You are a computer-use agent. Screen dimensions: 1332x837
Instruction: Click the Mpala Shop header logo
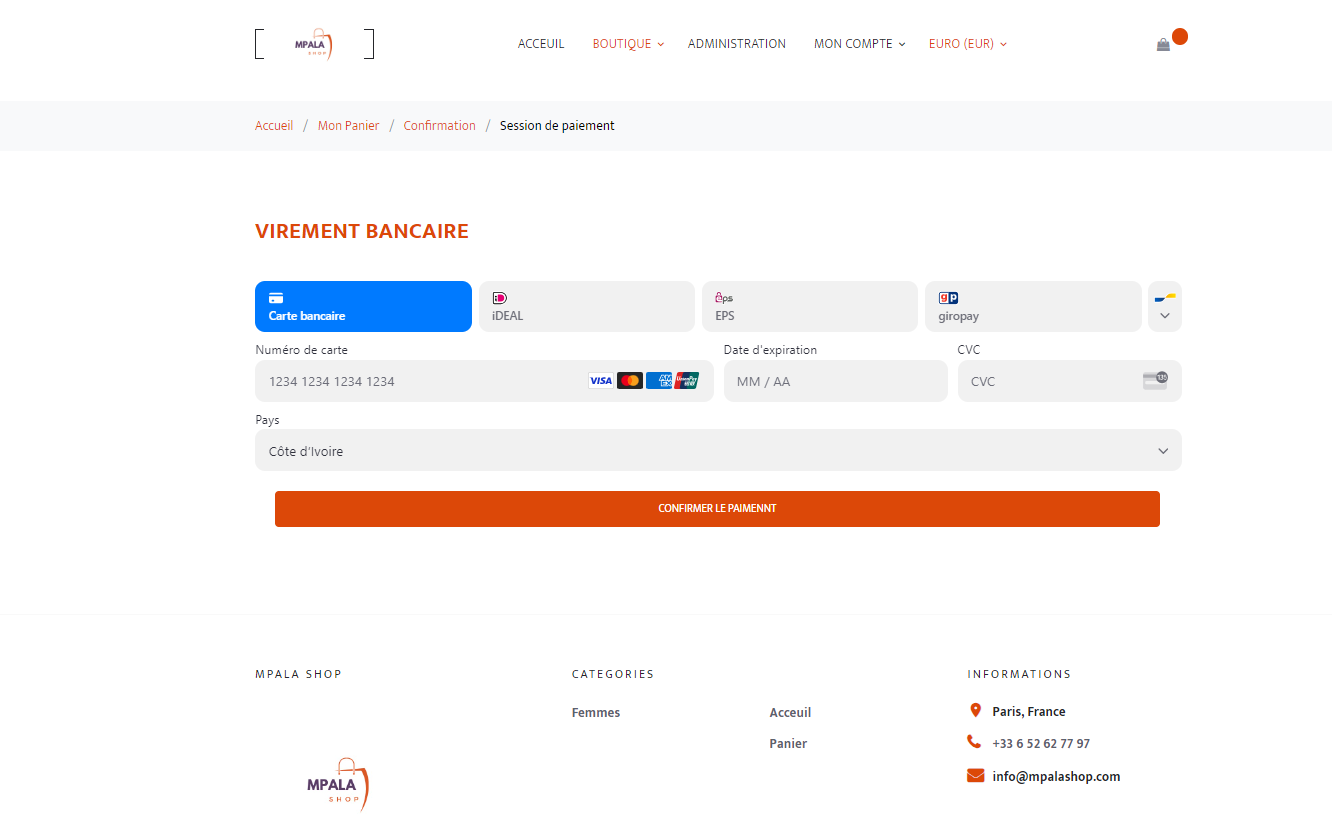[315, 44]
